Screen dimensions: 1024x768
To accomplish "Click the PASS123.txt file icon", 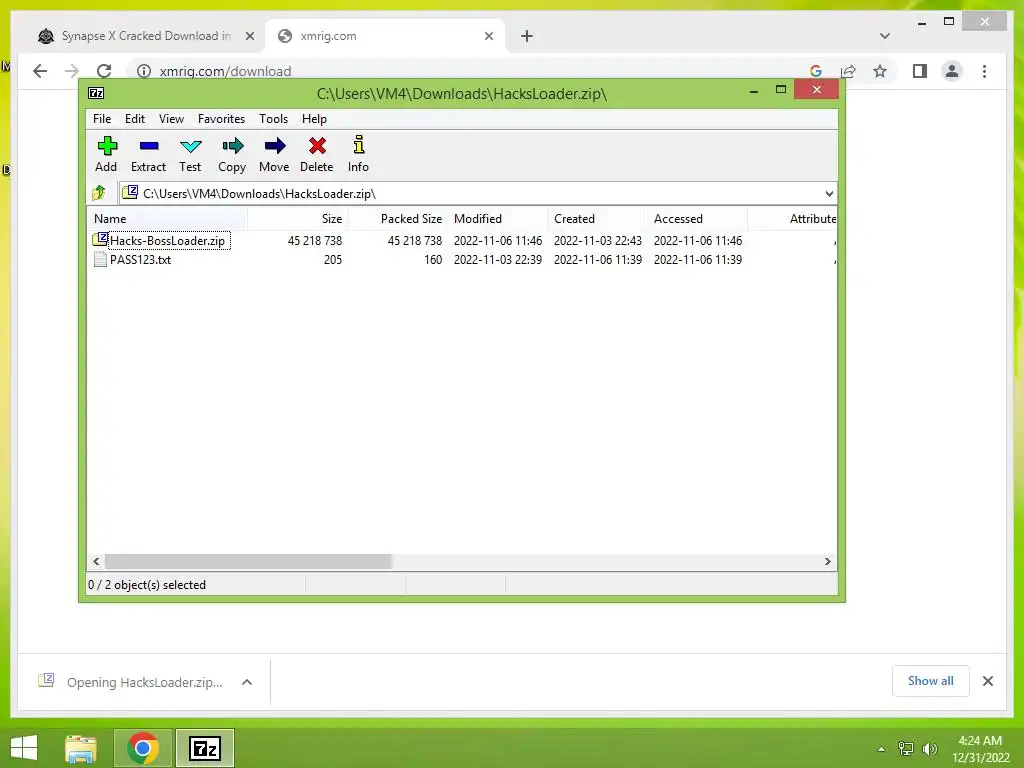I will pyautogui.click(x=100, y=259).
